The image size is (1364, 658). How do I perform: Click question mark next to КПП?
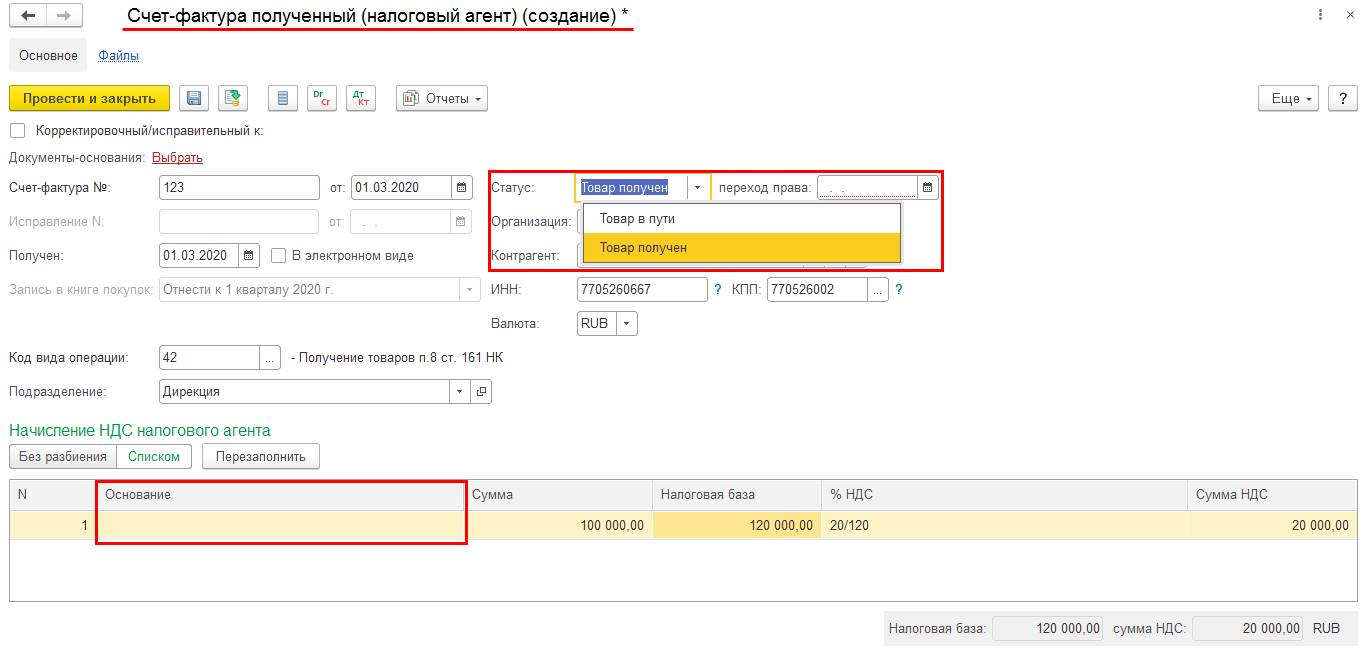pyautogui.click(x=898, y=290)
